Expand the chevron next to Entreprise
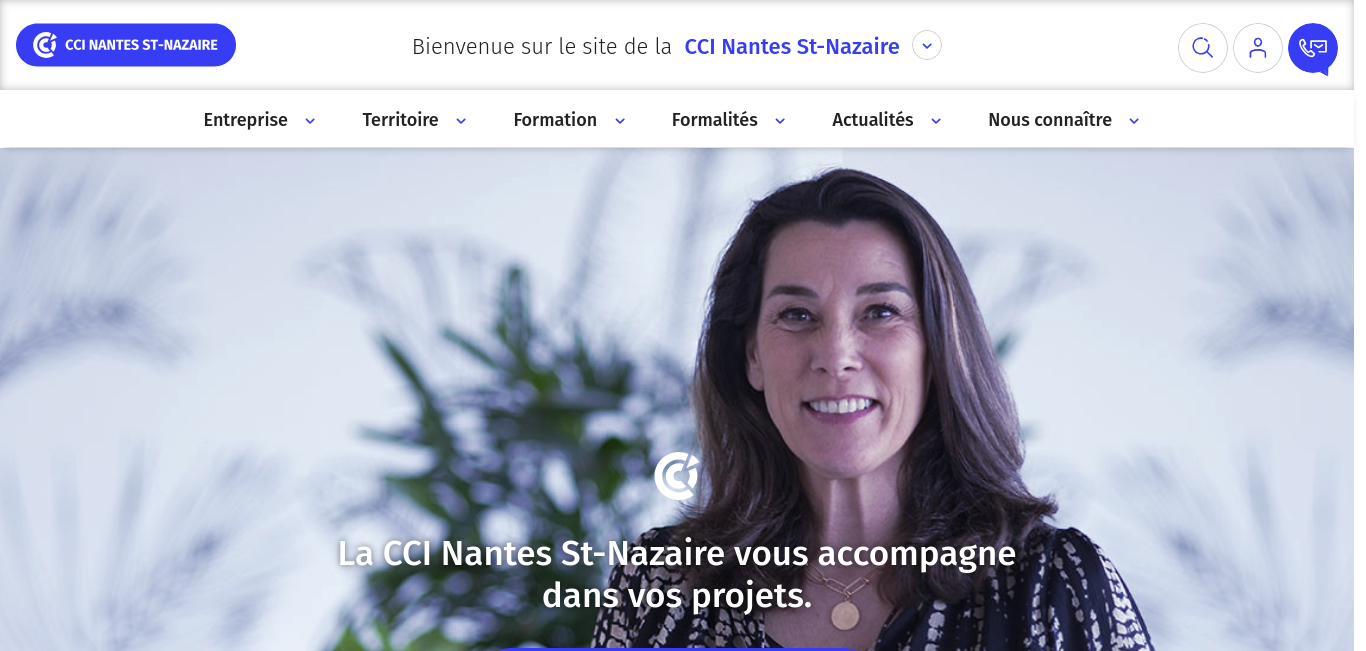Image resolution: width=1366 pixels, height=651 pixels. coord(310,121)
